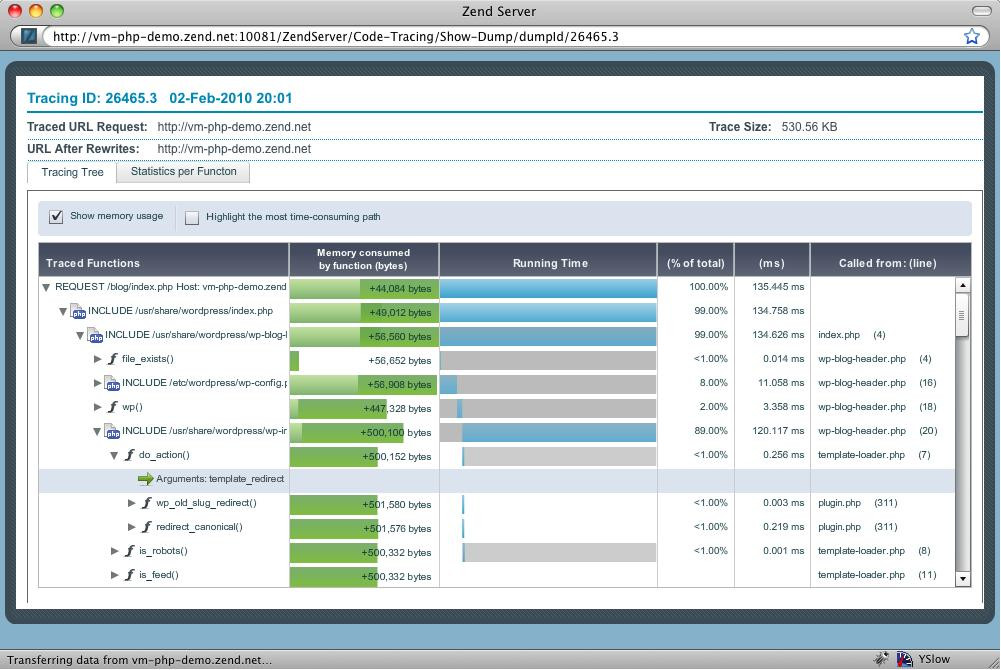Click template-loader.php (11) called-from entry
This screenshot has height=670, width=1001.
(x=877, y=575)
